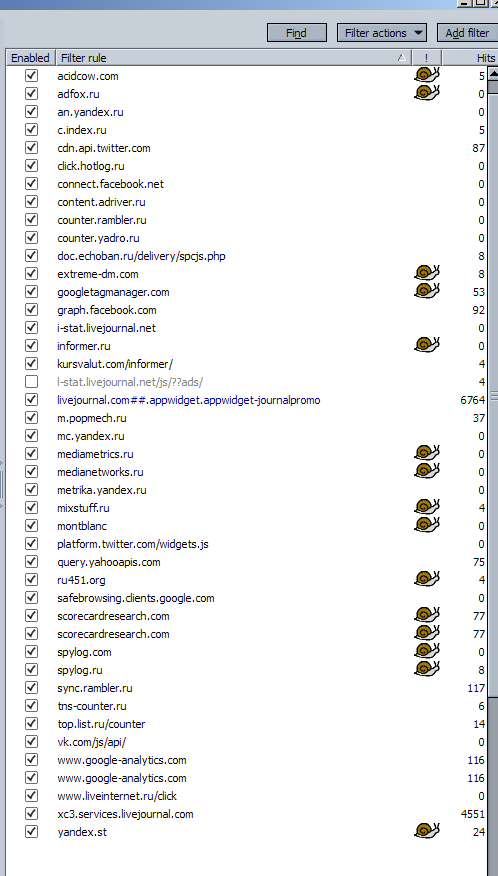Select the m.popmech.ru filter rule
This screenshot has width=498, height=876.
[x=92, y=418]
